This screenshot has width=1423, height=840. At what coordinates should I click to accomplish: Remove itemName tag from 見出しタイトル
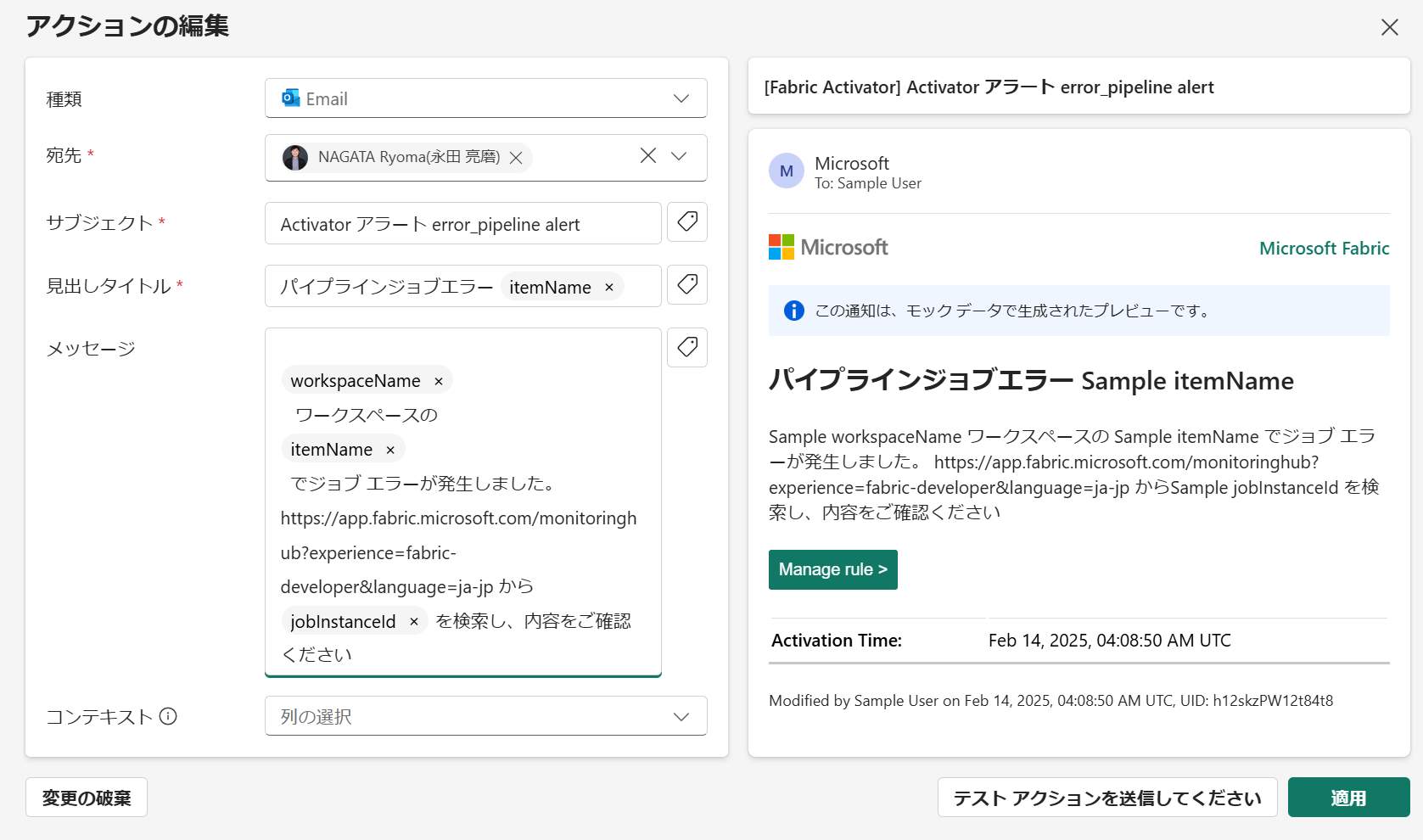(x=609, y=288)
